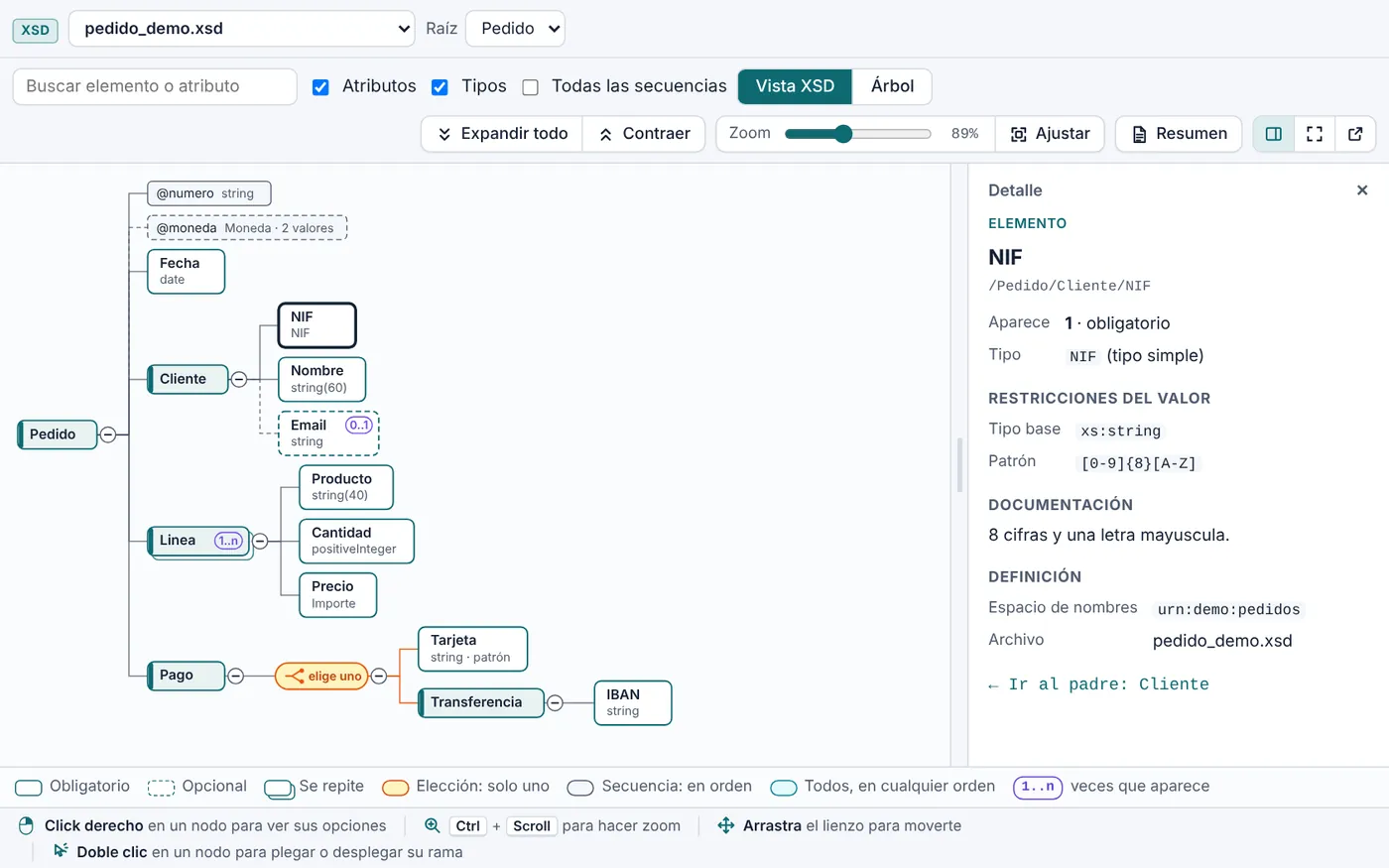Click the Opcional dashed legend icon
This screenshot has width=1389, height=868.
[x=161, y=788]
